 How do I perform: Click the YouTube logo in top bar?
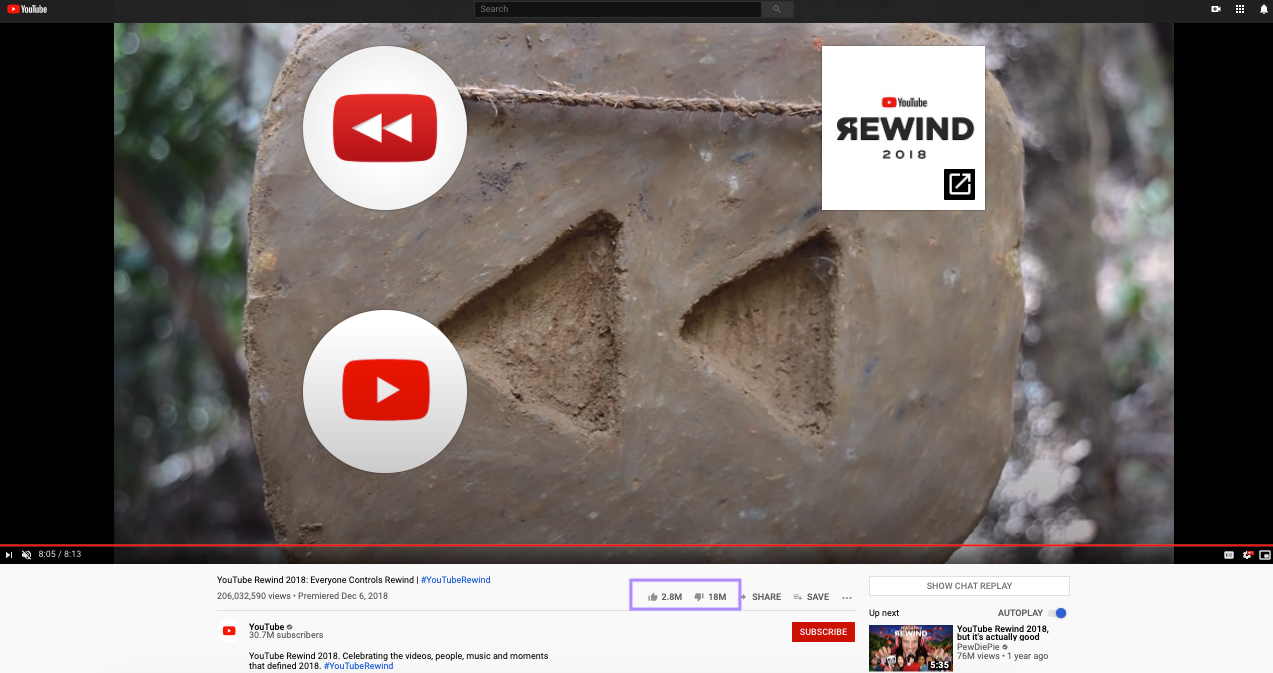point(27,9)
